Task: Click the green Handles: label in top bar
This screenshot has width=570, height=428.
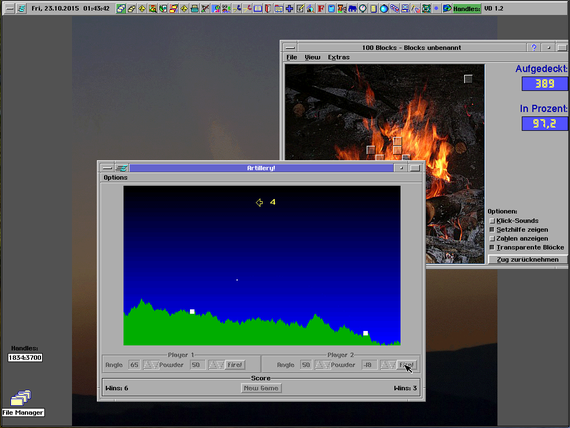Action: coord(467,8)
